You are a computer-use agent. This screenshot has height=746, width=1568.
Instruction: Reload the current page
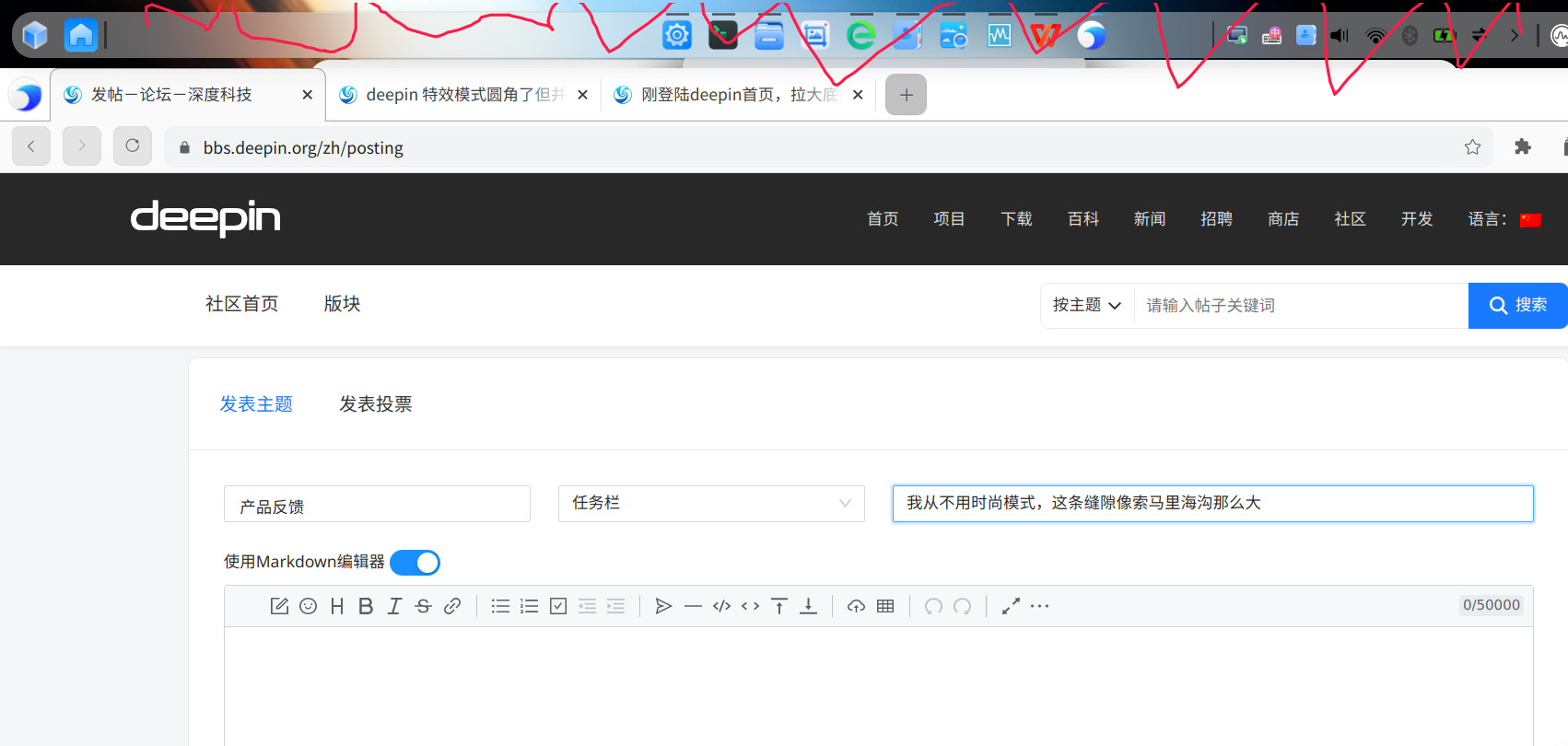[133, 146]
